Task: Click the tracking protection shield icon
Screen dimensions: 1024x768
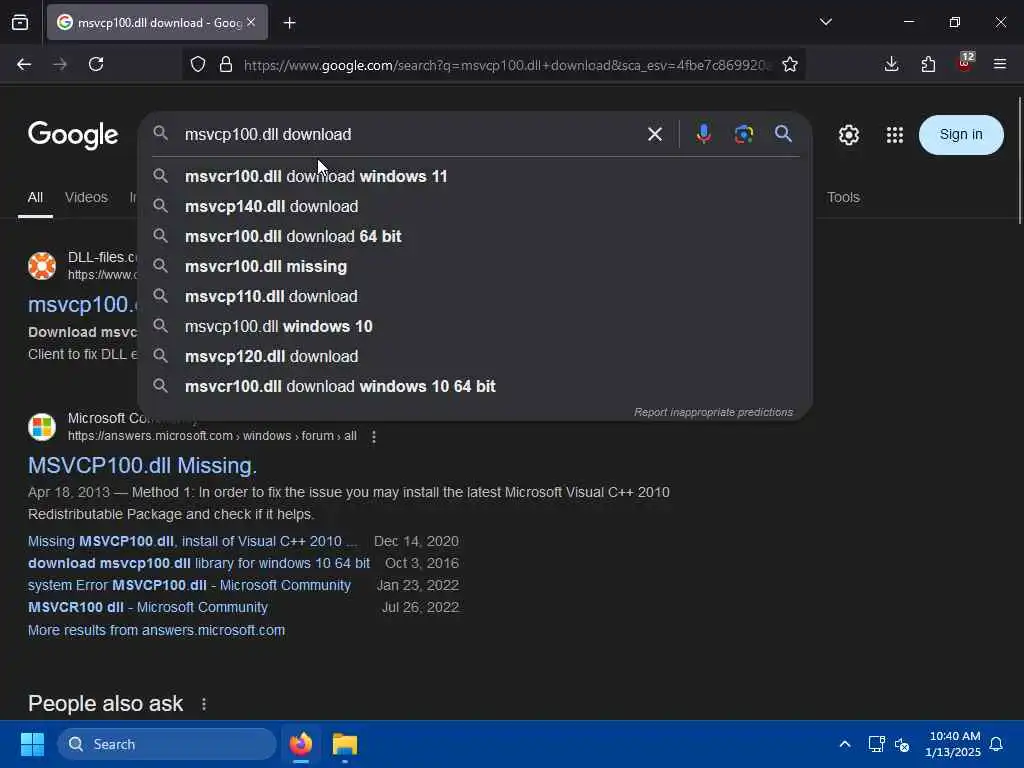Action: 198,64
